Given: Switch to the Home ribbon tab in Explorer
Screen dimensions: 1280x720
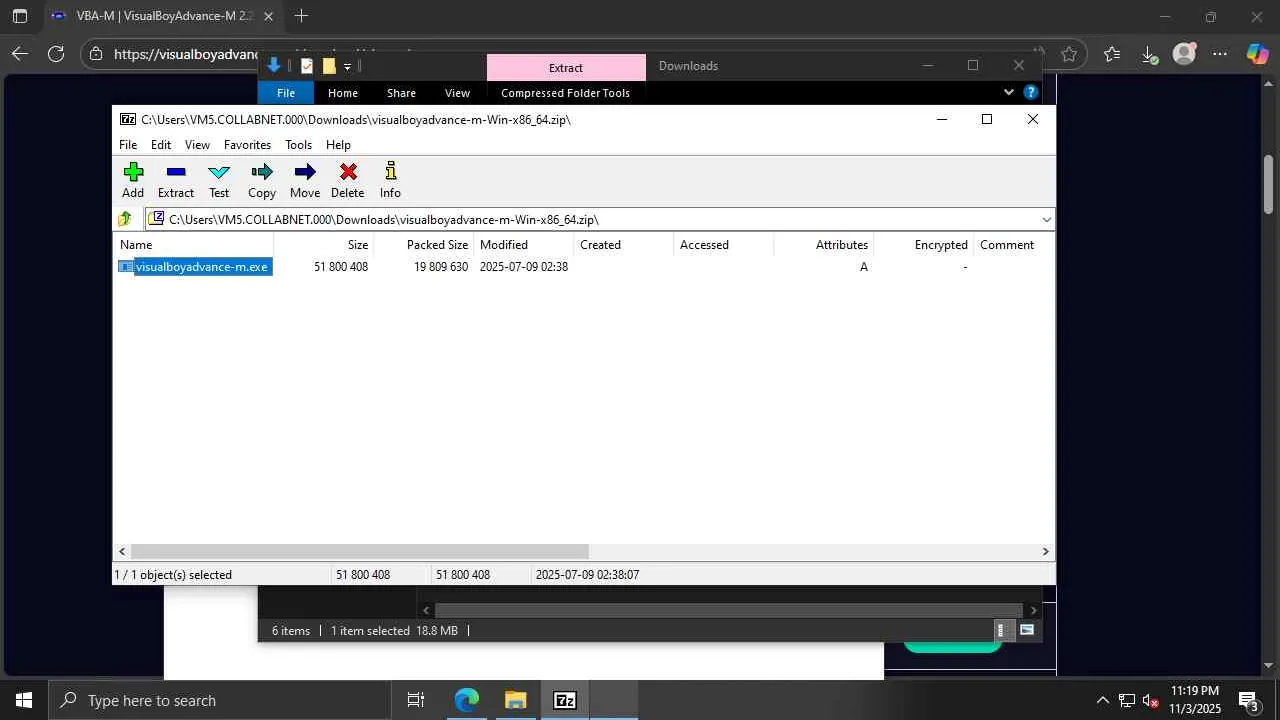Looking at the screenshot, I should pyautogui.click(x=343, y=93).
